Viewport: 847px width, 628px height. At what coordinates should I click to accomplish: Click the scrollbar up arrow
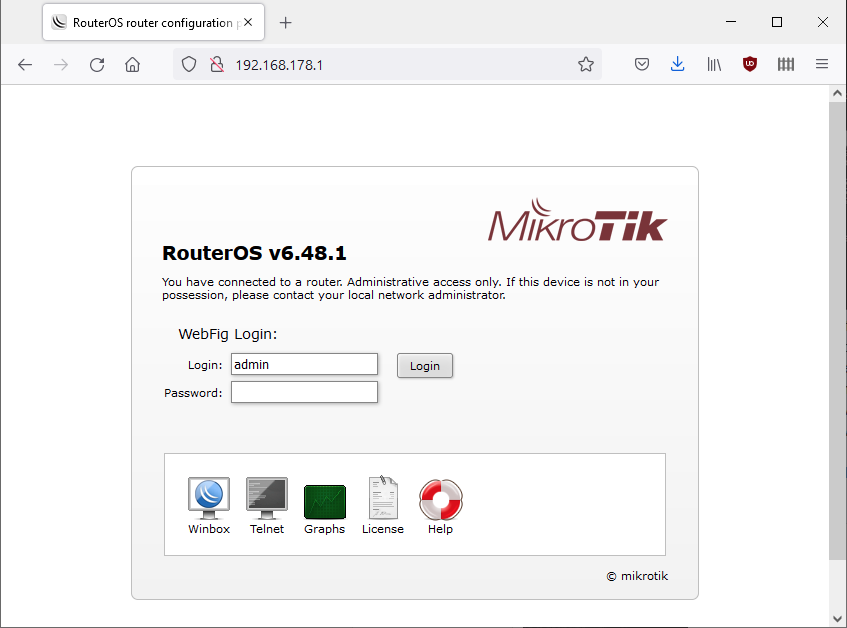point(837,93)
